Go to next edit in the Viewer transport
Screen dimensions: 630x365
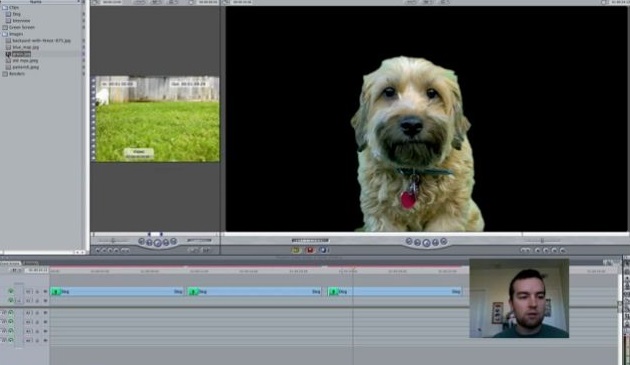(x=174, y=242)
